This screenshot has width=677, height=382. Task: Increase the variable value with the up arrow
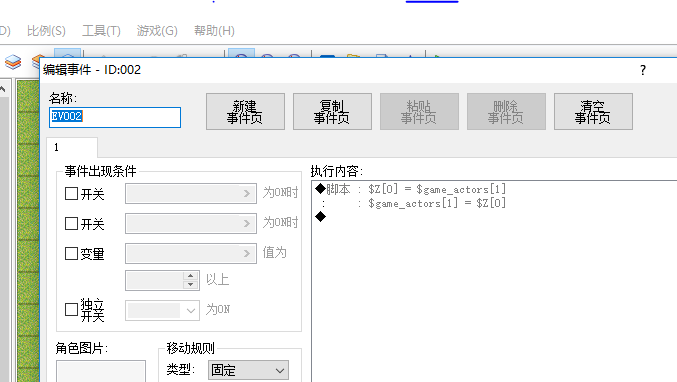[190, 276]
